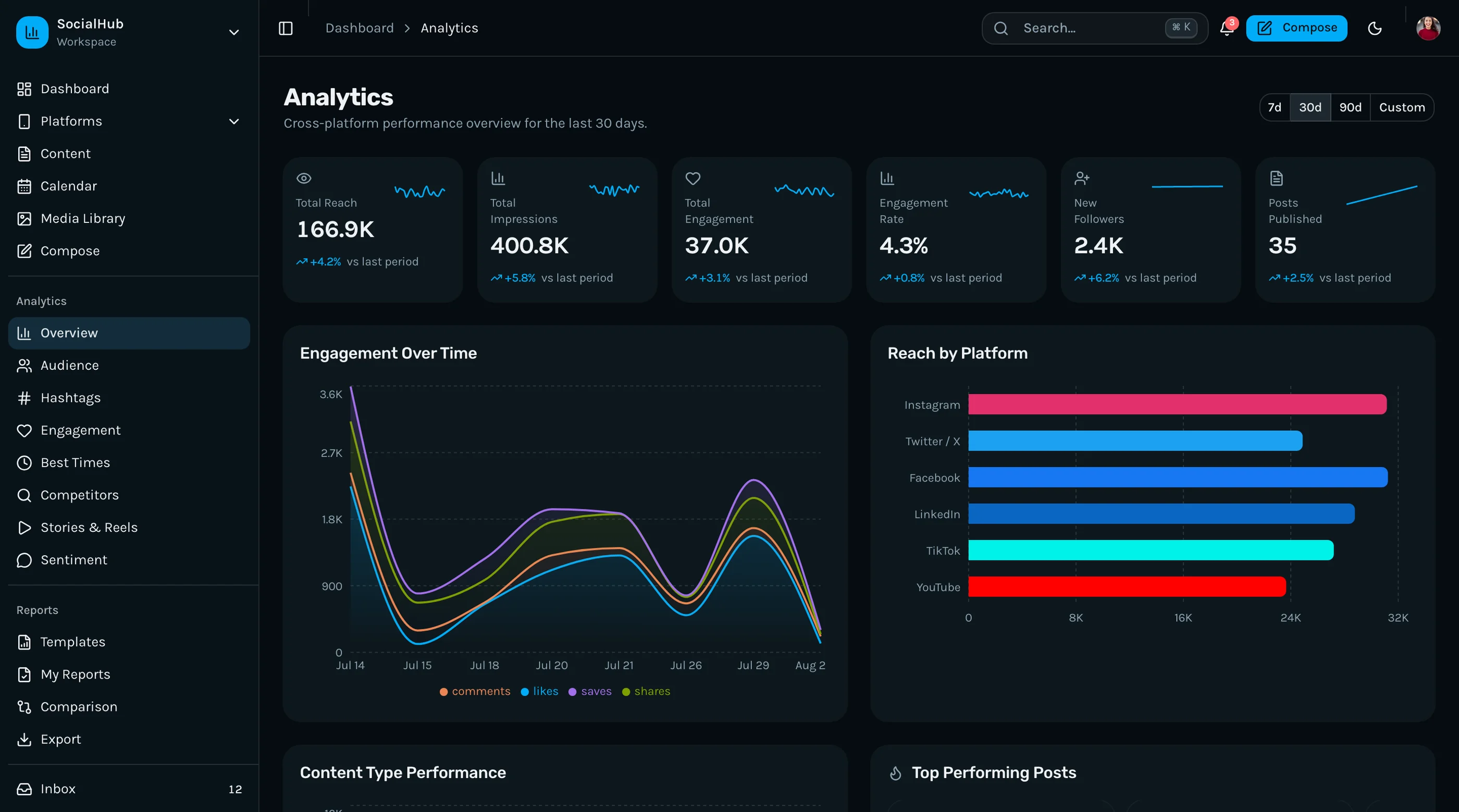Click the blue Compose button
The image size is (1459, 812).
click(1296, 28)
